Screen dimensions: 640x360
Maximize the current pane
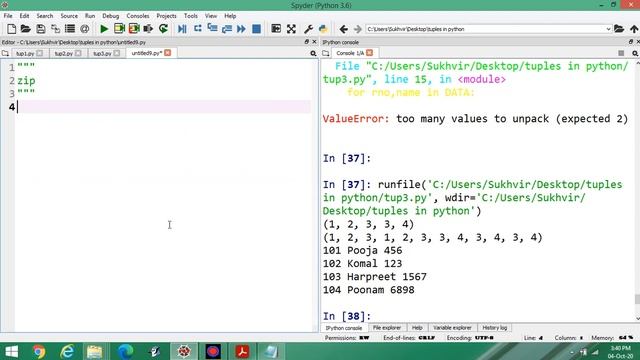(276, 29)
